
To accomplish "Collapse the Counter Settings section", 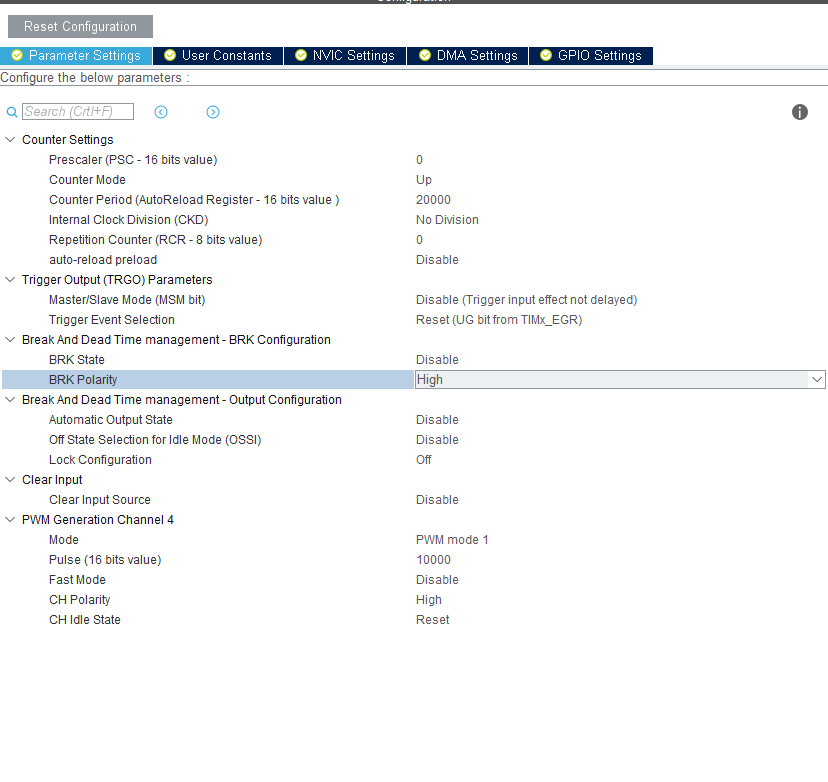I will pos(11,140).
